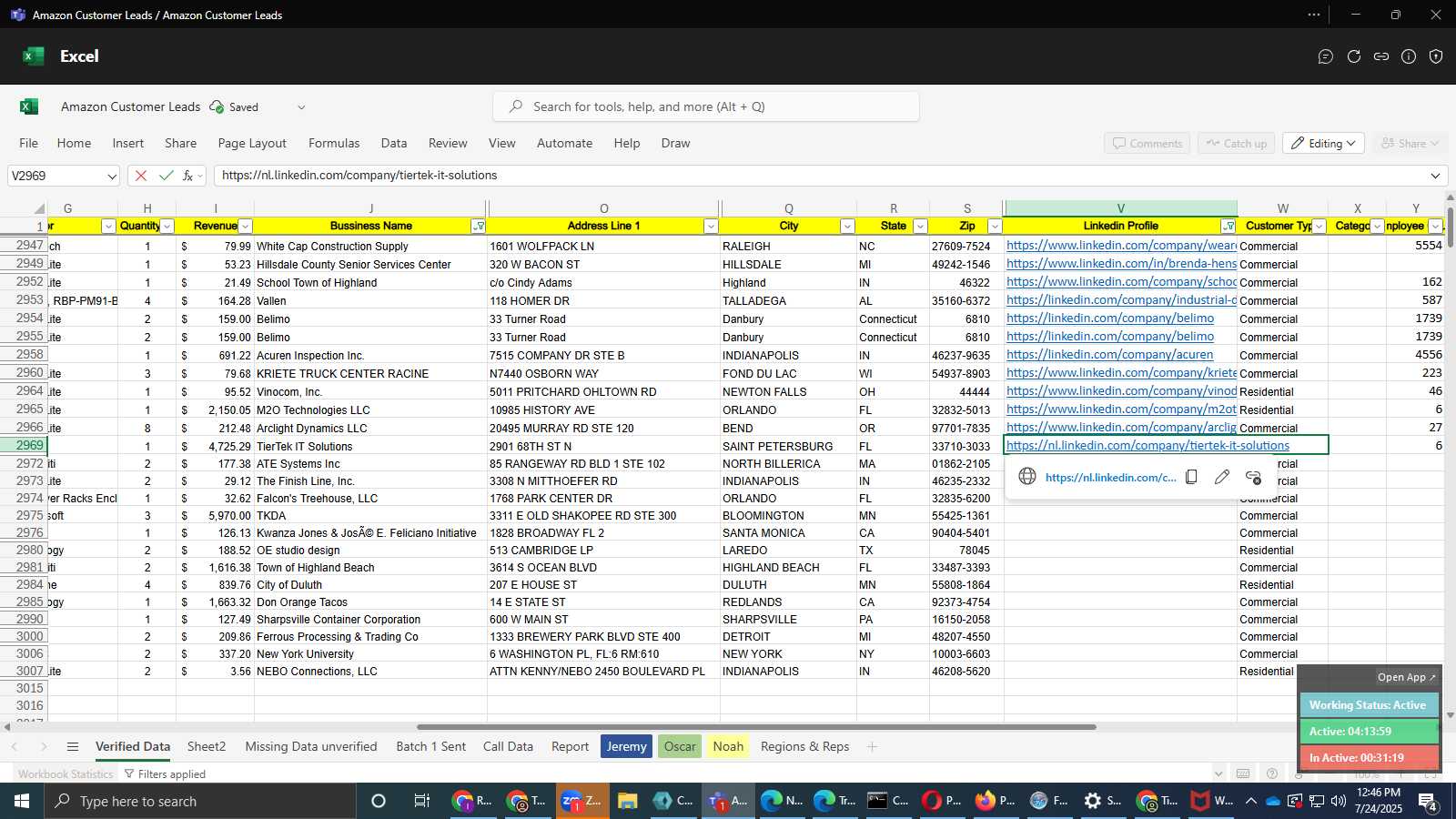Open the Quantity column filter dropdown
Viewport: 1456px width, 819px height.
click(x=167, y=227)
